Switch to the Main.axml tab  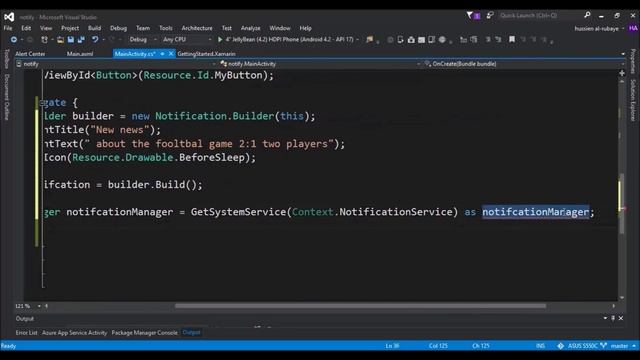pos(80,54)
